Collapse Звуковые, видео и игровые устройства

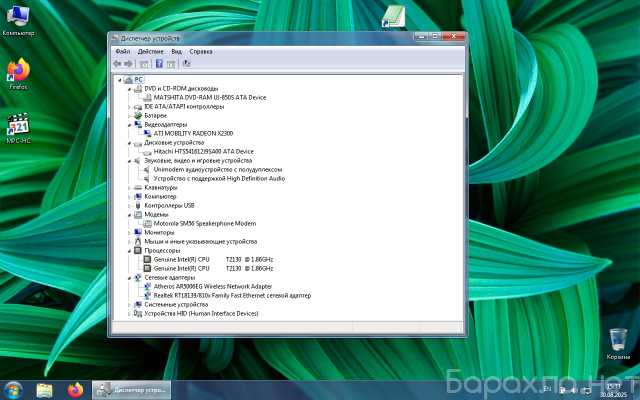click(x=129, y=161)
